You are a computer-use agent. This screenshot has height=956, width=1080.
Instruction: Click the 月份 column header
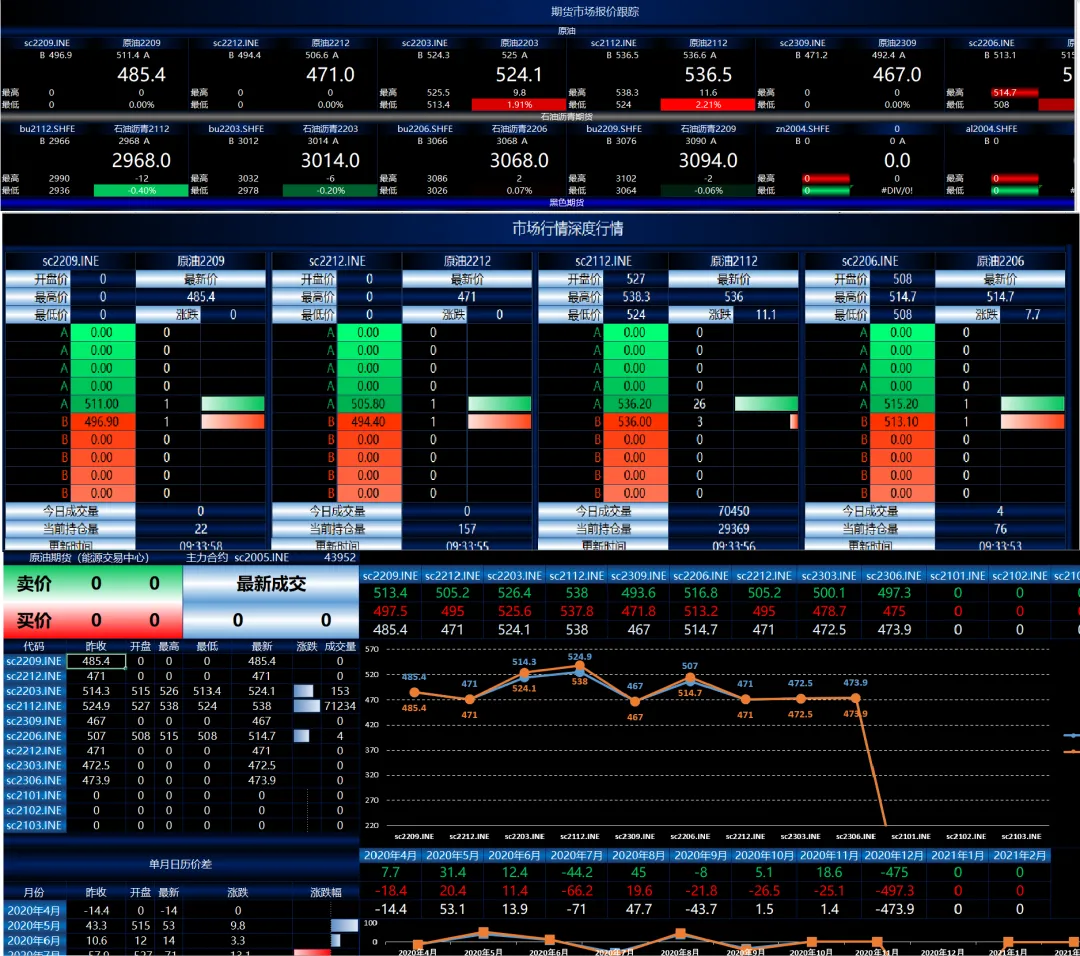pyautogui.click(x=34, y=893)
